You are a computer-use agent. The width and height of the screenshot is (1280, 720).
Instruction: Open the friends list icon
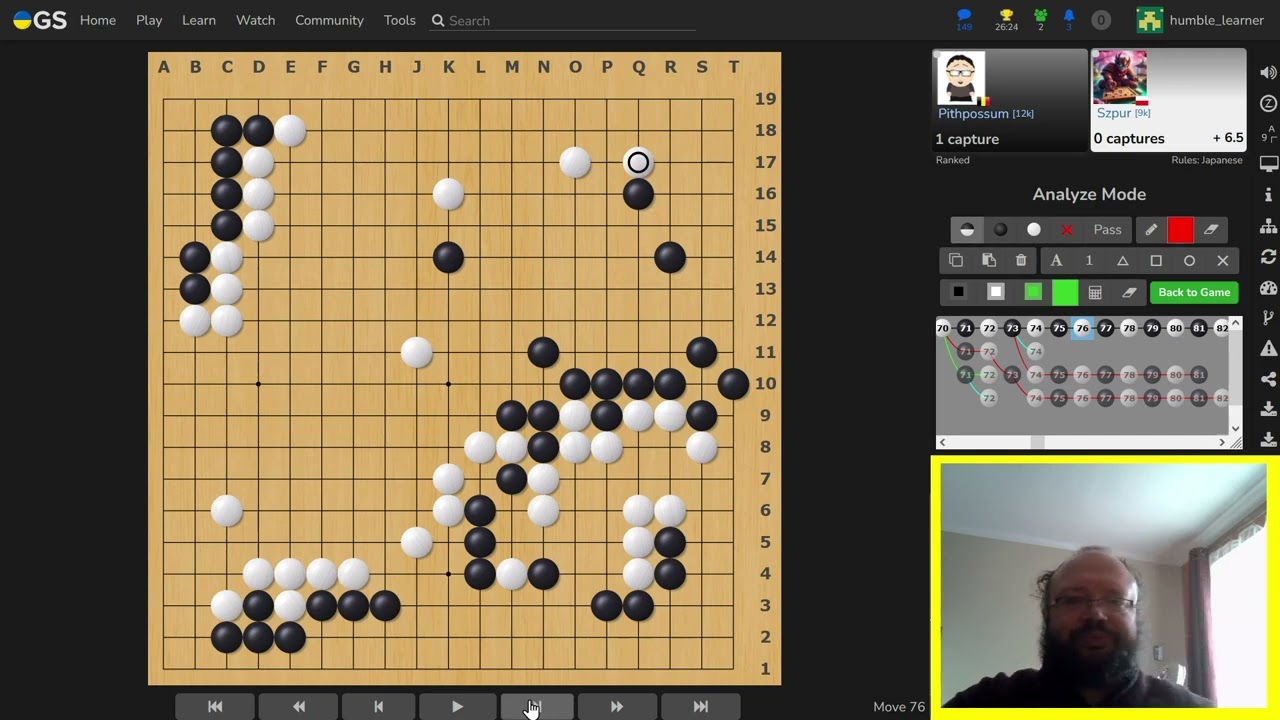click(x=1040, y=20)
